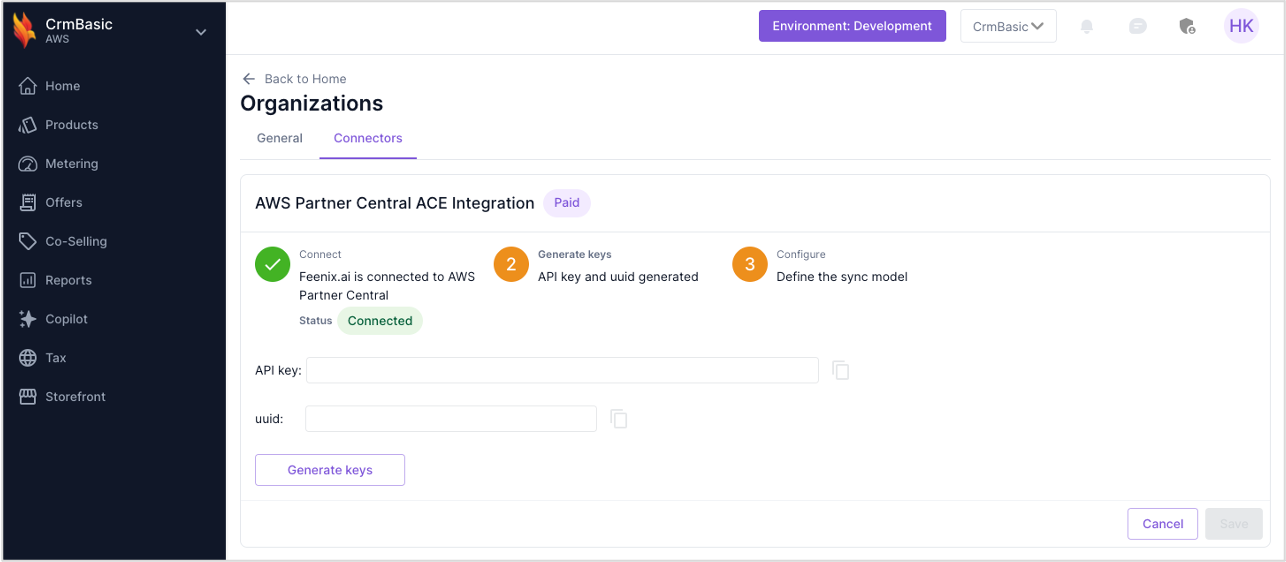Focus the uuid input field

coord(450,419)
